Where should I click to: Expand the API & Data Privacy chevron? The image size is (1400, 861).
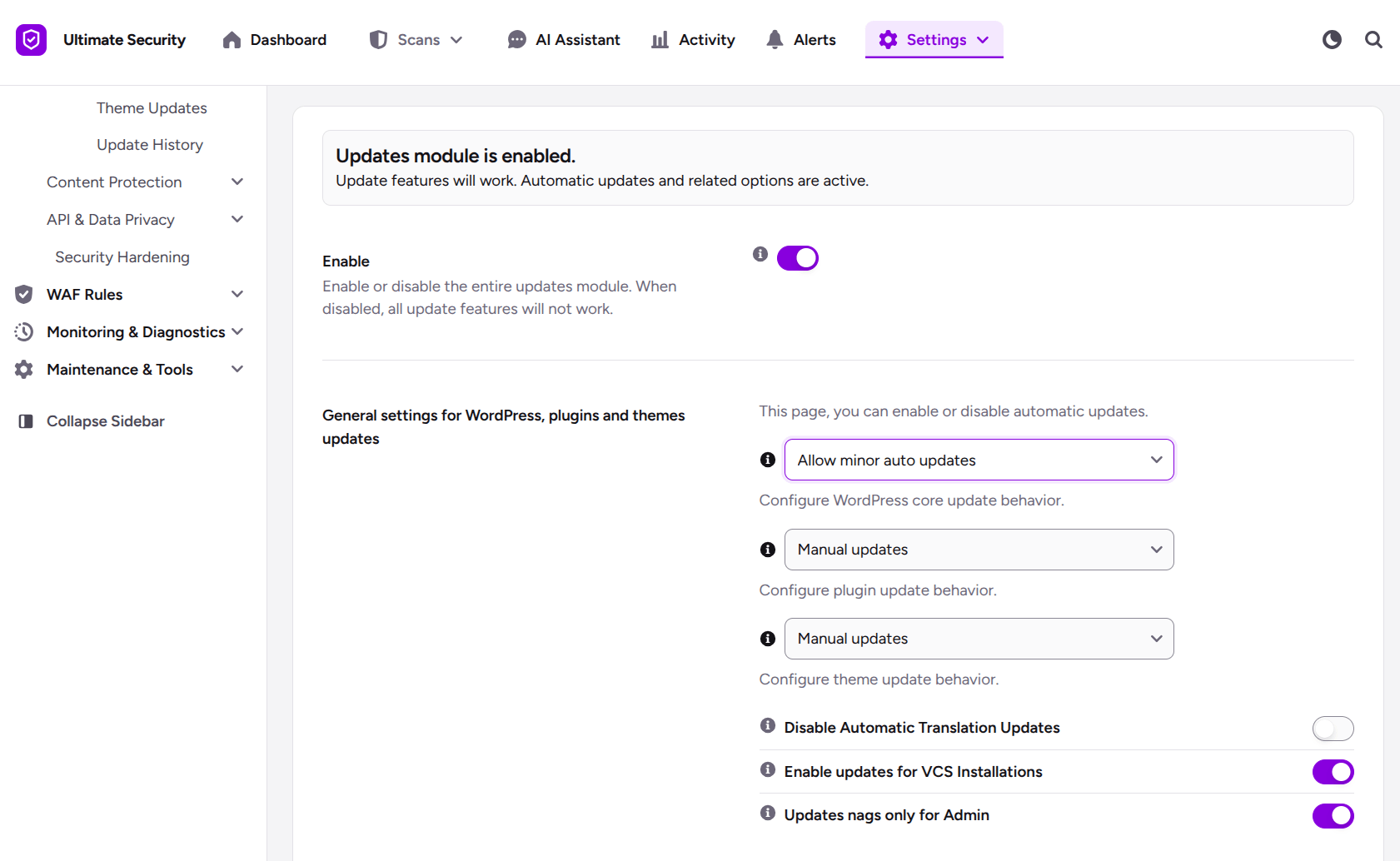point(237,219)
